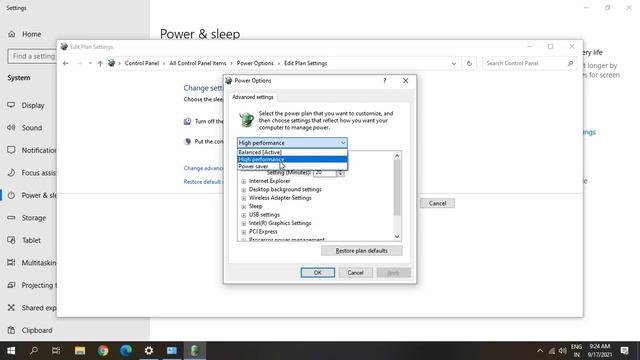The height and width of the screenshot is (360, 640).
Task: Open taskbar Search
Action: [34, 351]
